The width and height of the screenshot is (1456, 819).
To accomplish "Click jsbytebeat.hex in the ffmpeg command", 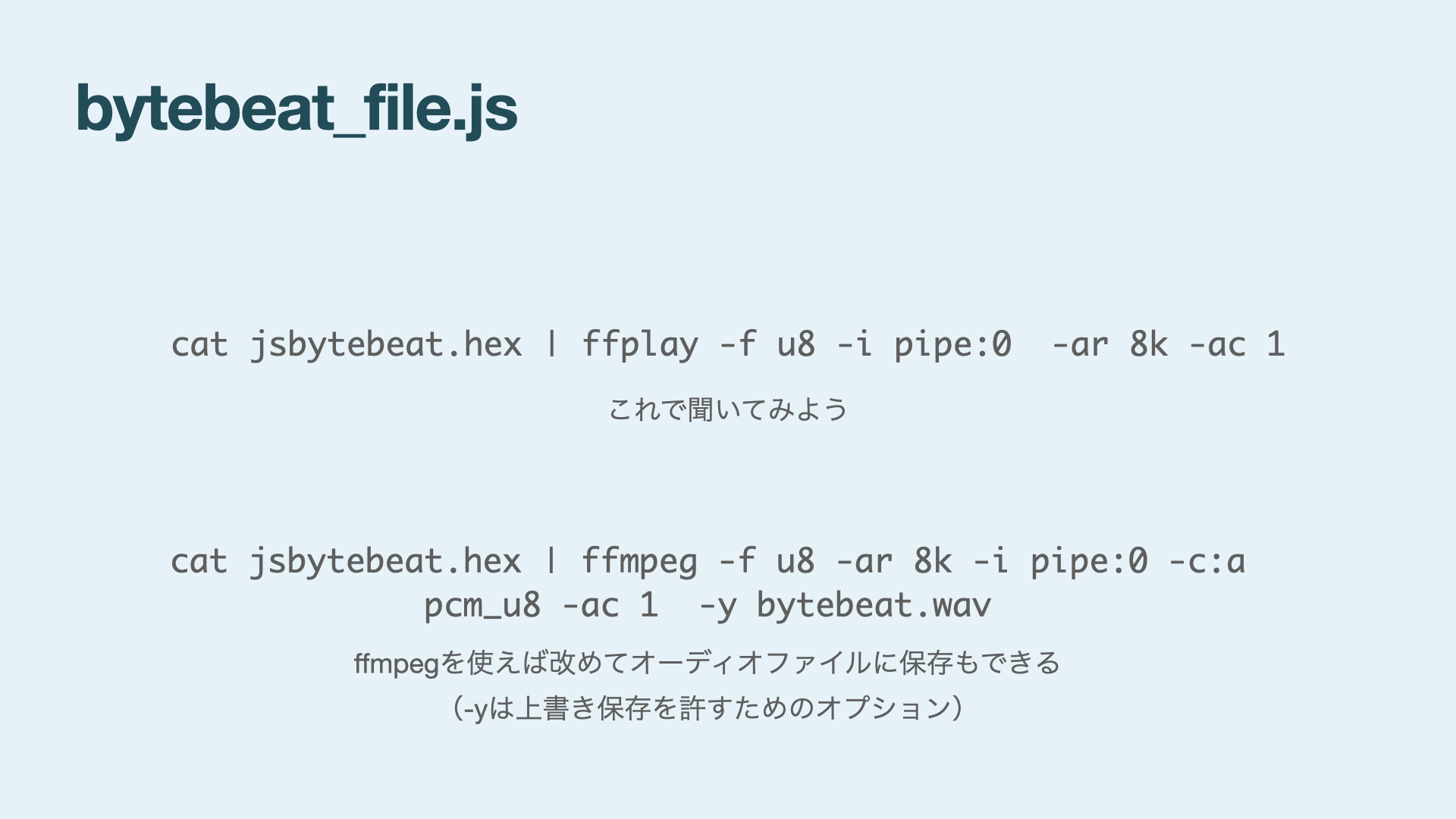I will (386, 562).
